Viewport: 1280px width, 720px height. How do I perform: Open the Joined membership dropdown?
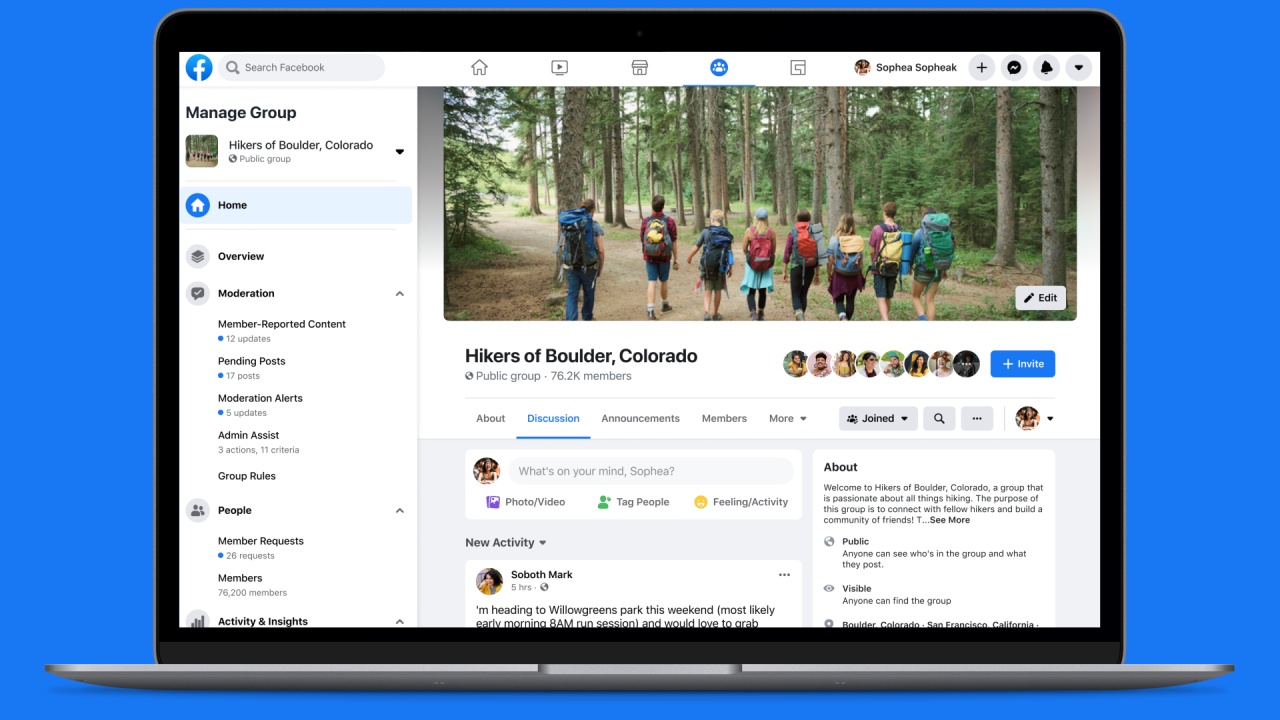point(878,418)
